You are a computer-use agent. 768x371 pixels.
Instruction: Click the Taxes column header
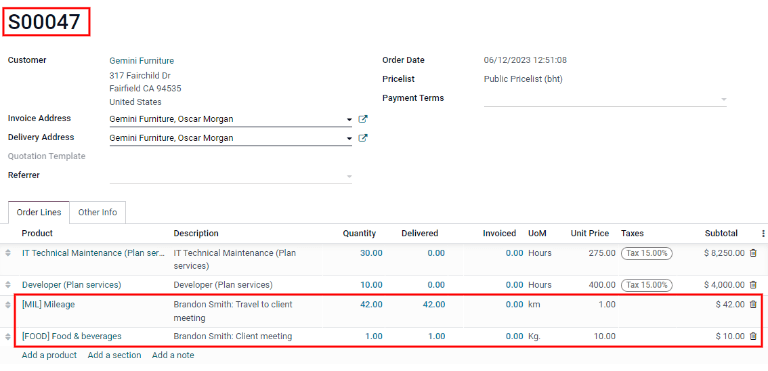[632, 233]
